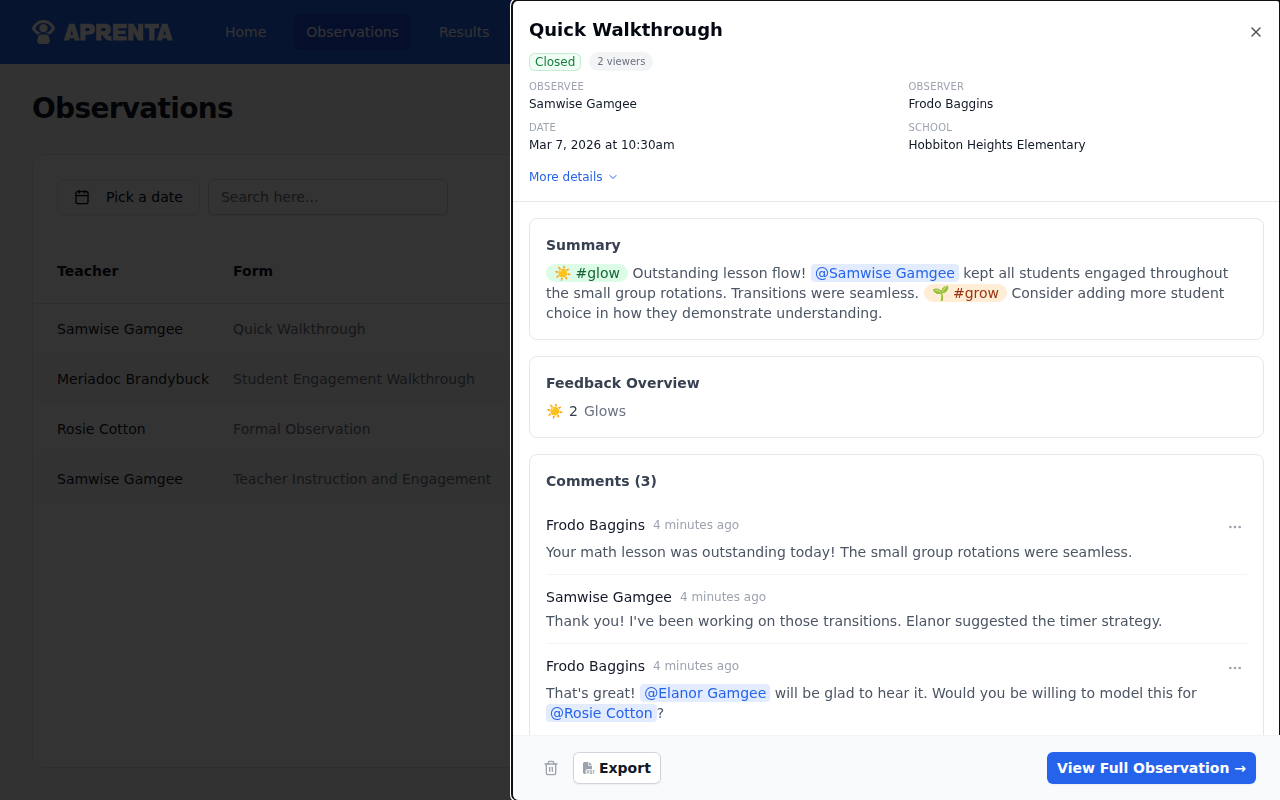The width and height of the screenshot is (1280, 800).
Task: Click the #glow tag in Summary
Action: pos(587,273)
